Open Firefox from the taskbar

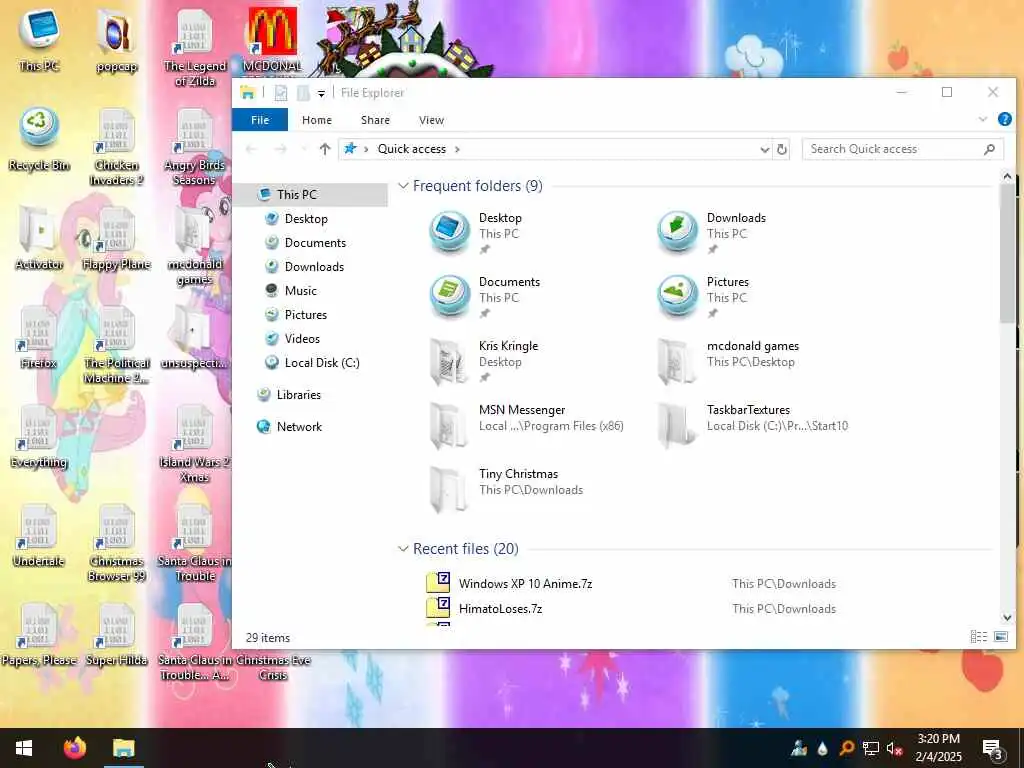tap(74, 748)
